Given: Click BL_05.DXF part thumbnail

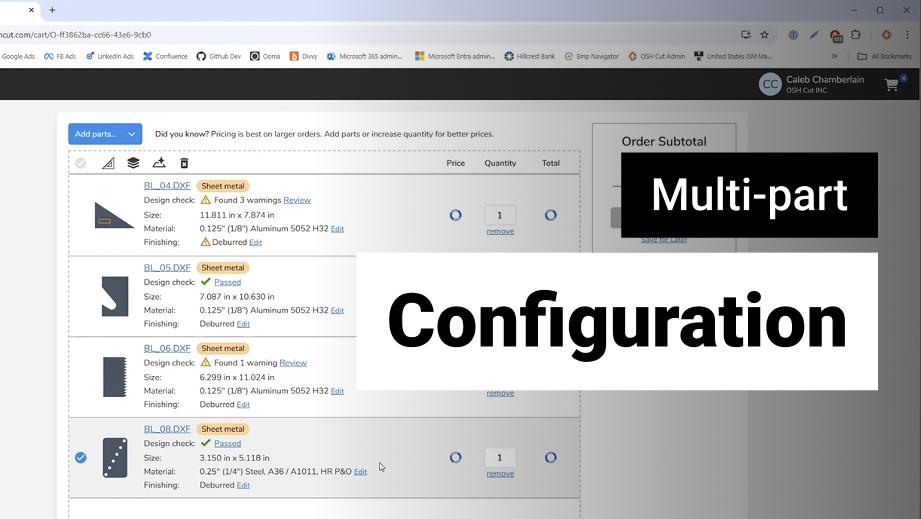Looking at the screenshot, I should [x=115, y=296].
